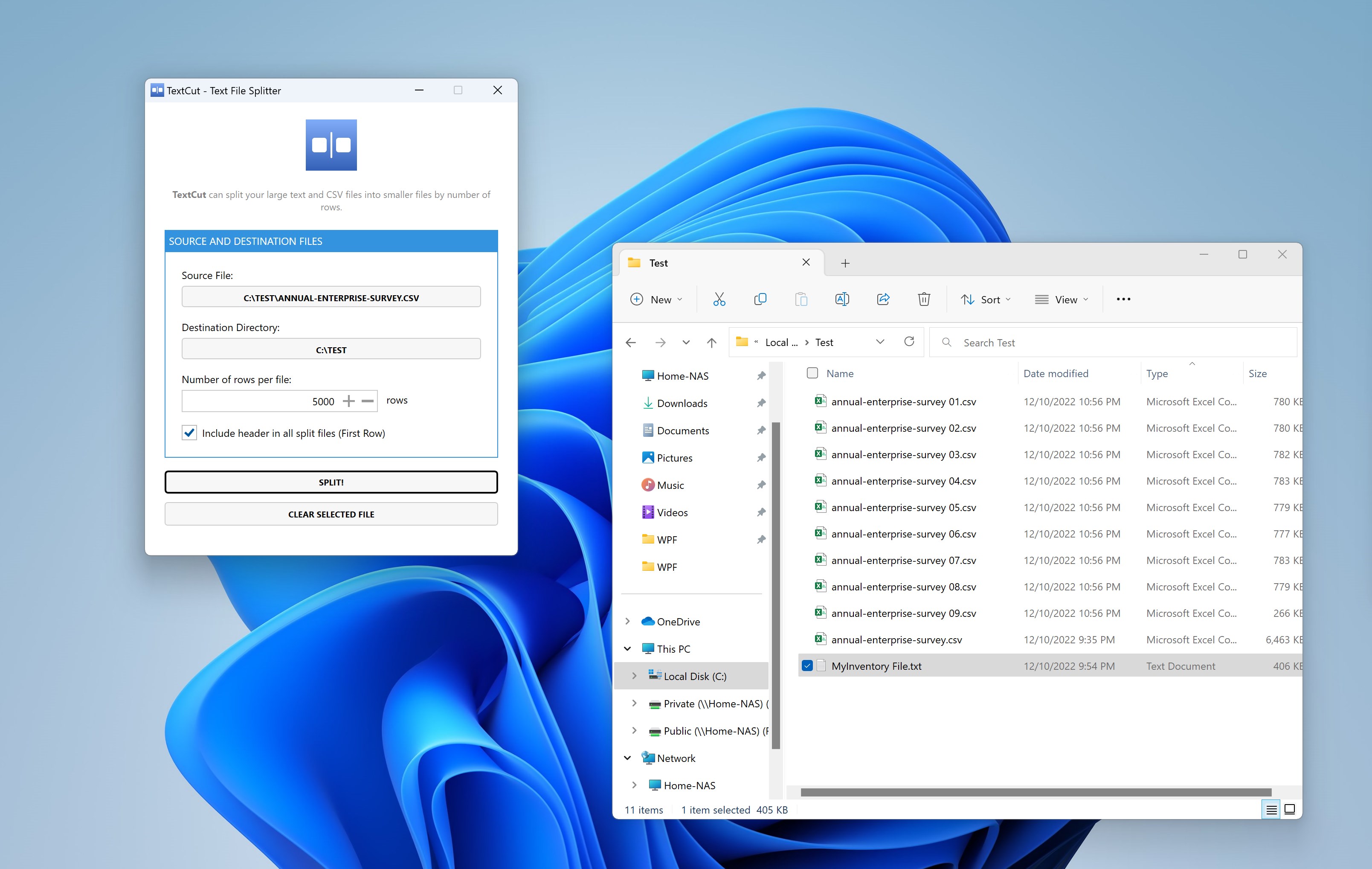Open the Sort dropdown menu

point(986,299)
